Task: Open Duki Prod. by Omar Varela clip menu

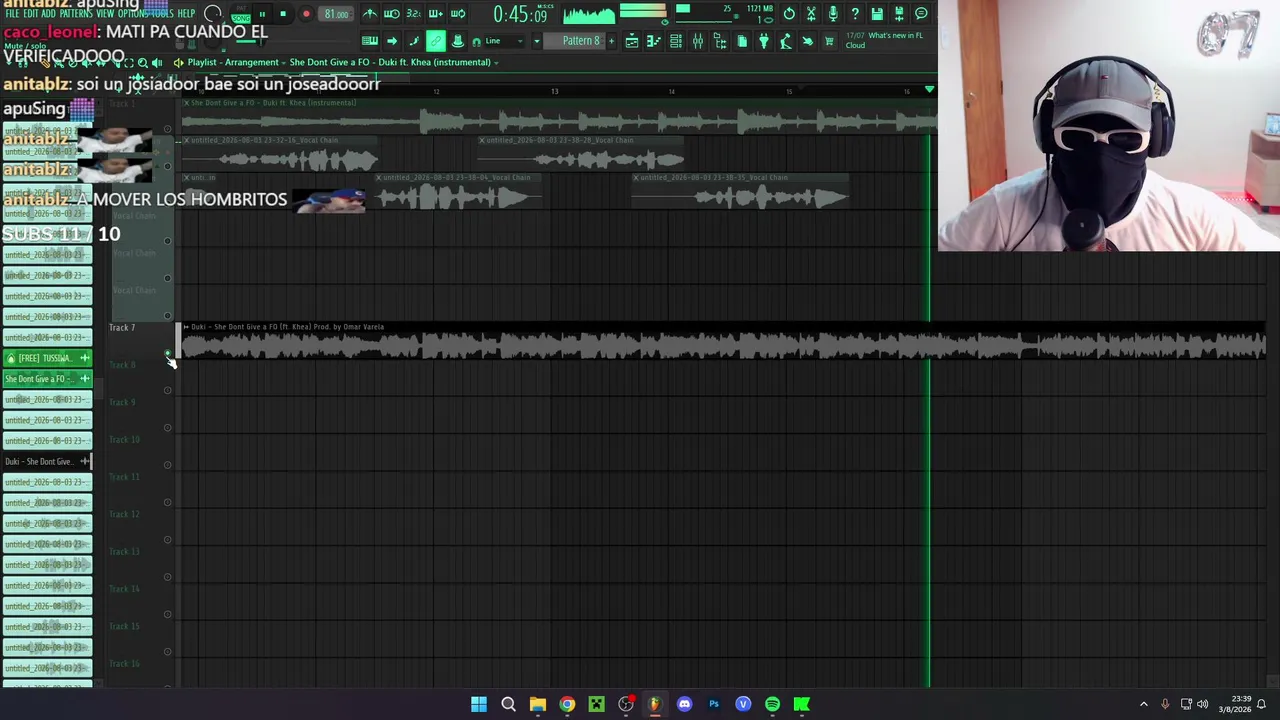Action: [x=186, y=327]
